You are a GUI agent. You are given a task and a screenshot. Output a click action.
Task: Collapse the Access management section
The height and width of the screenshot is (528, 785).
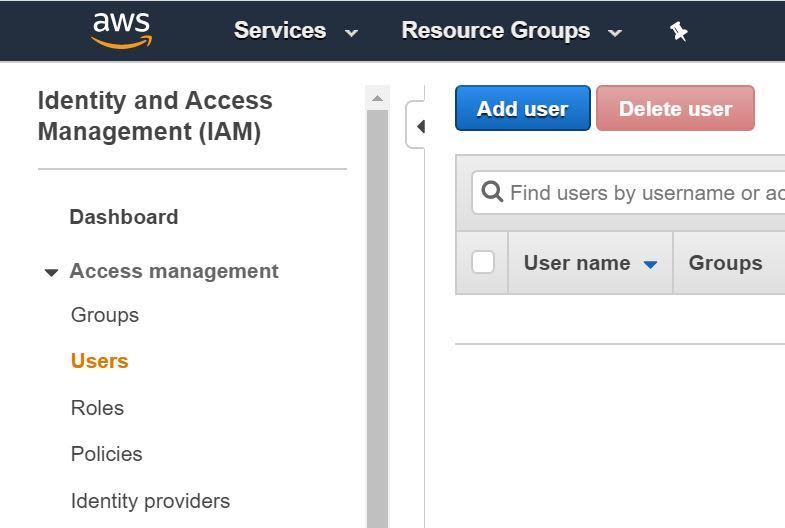click(x=52, y=272)
